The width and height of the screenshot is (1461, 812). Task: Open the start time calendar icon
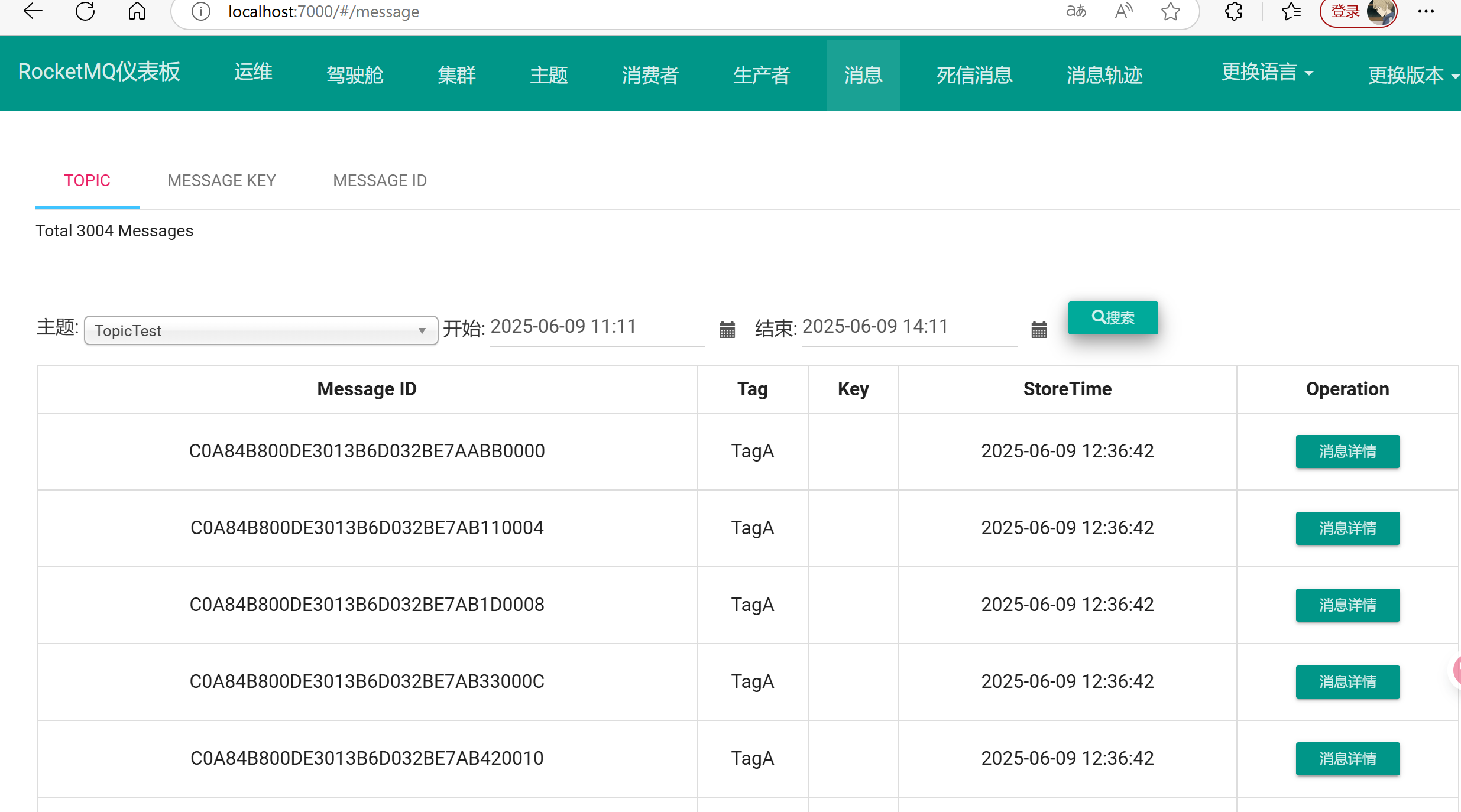click(x=727, y=330)
